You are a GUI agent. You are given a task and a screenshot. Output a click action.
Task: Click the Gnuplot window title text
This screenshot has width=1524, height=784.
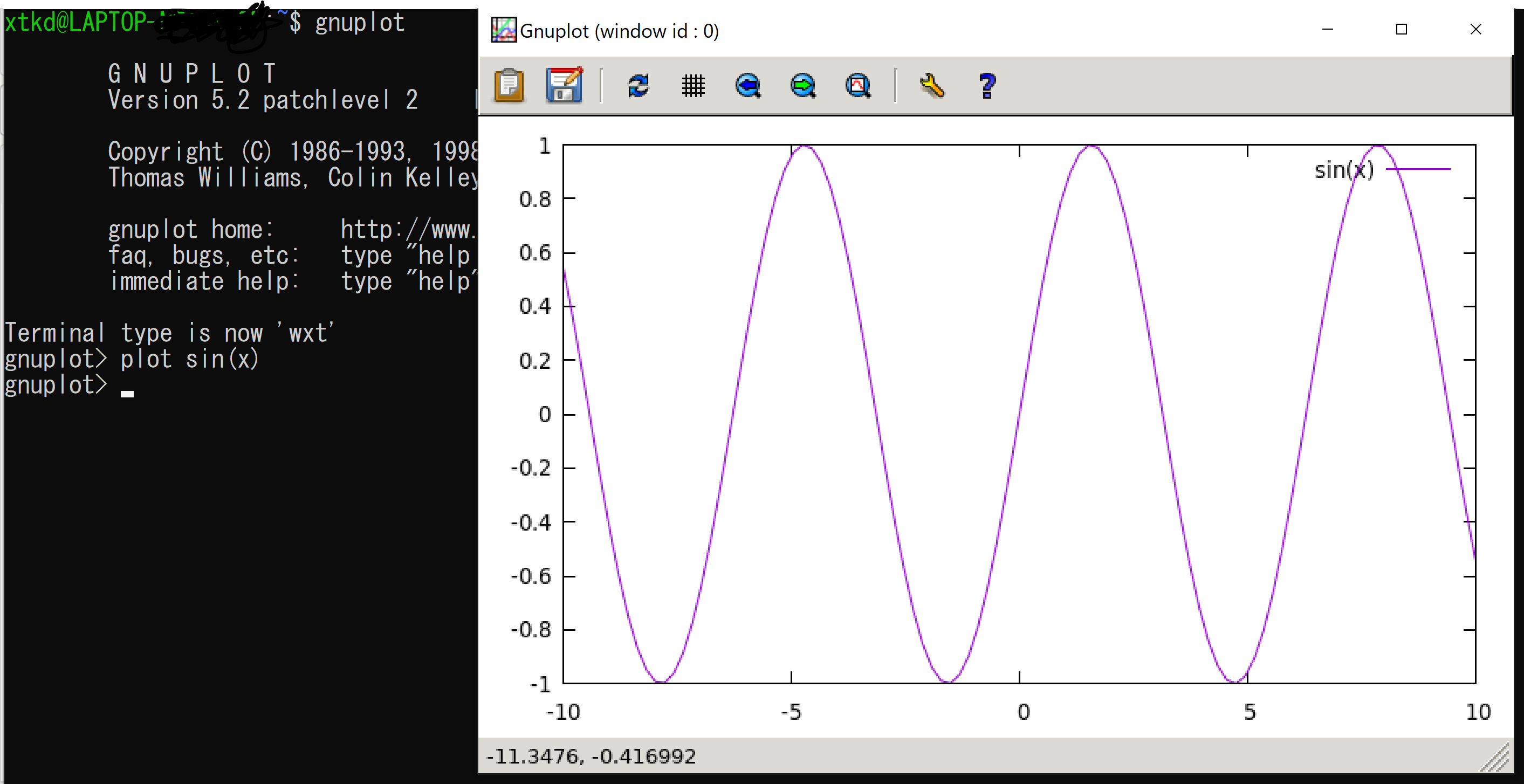tap(619, 31)
